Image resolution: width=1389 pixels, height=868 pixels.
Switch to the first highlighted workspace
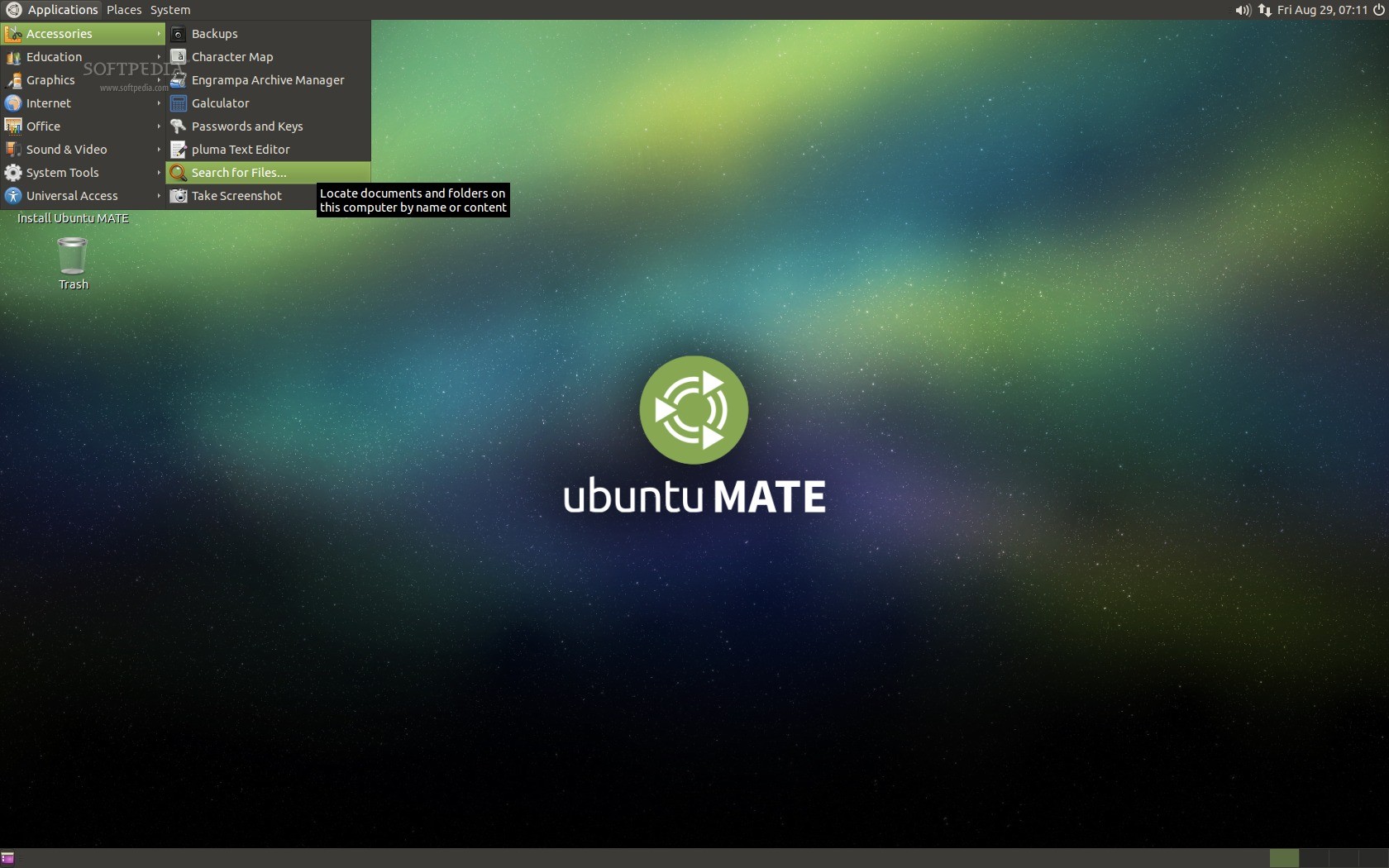(1284, 858)
